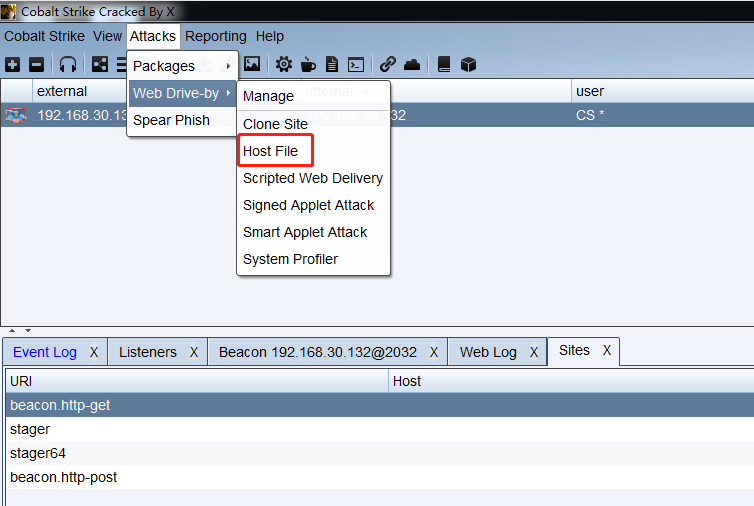Viewport: 754px width, 506px height.
Task: Close the Listeners tab
Action: (194, 352)
